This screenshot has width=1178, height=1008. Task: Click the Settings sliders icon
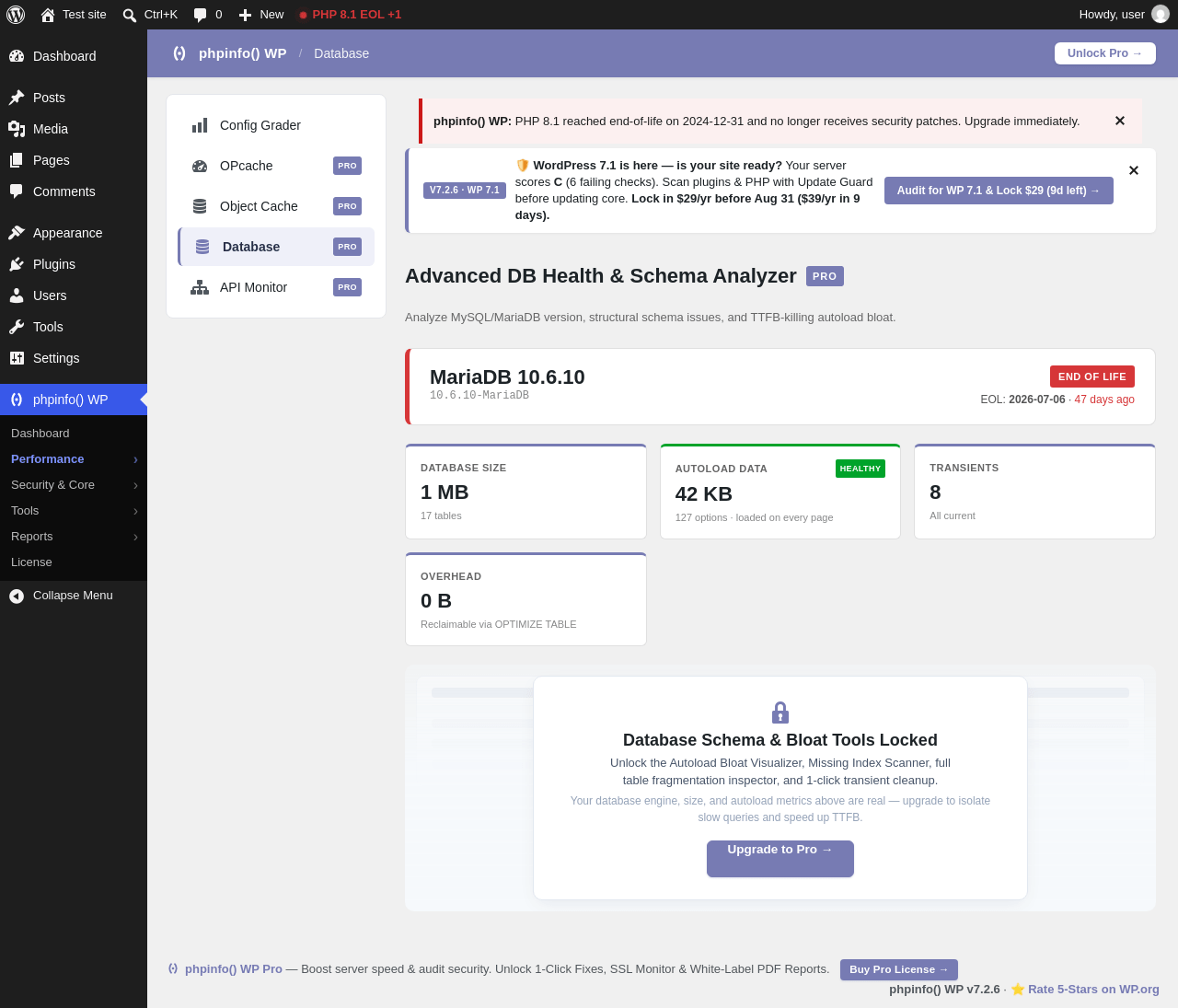click(x=17, y=358)
